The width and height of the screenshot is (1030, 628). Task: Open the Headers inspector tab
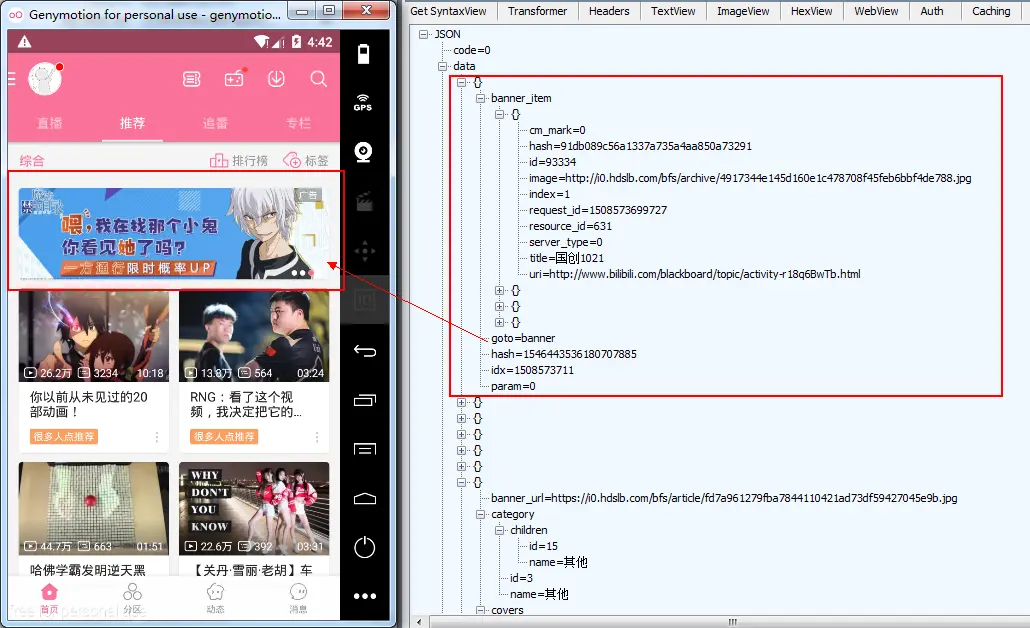[609, 11]
